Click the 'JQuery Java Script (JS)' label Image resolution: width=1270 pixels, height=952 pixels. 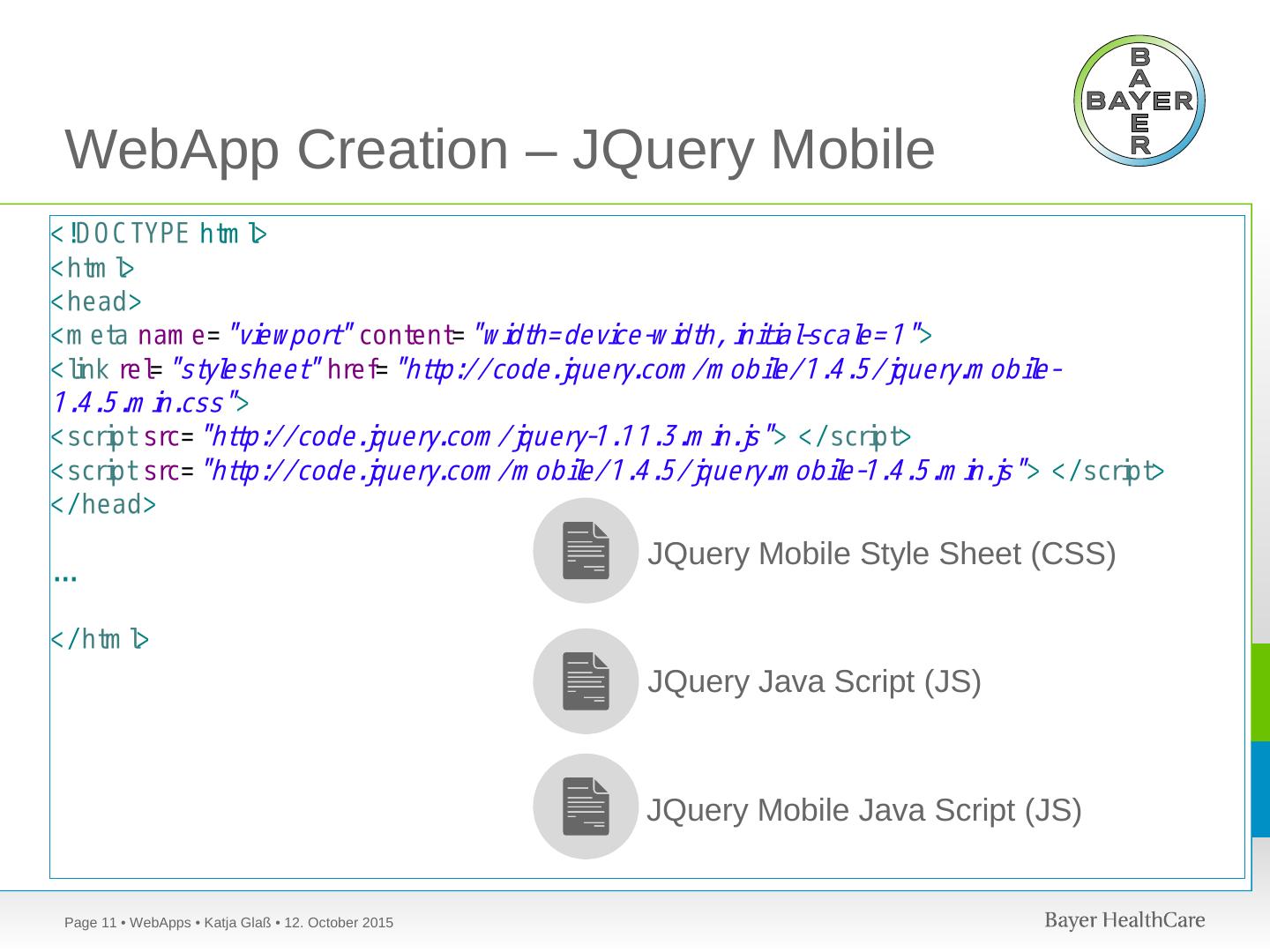click(x=814, y=681)
